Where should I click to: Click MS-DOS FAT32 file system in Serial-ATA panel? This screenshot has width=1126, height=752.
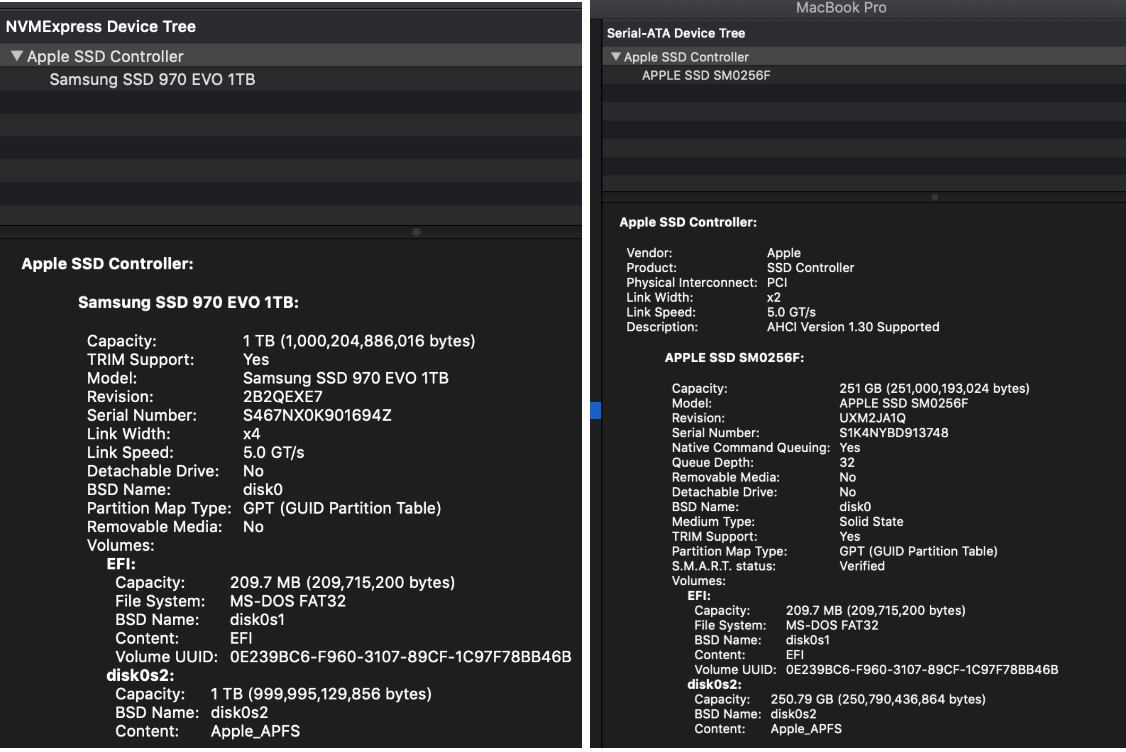(832, 625)
